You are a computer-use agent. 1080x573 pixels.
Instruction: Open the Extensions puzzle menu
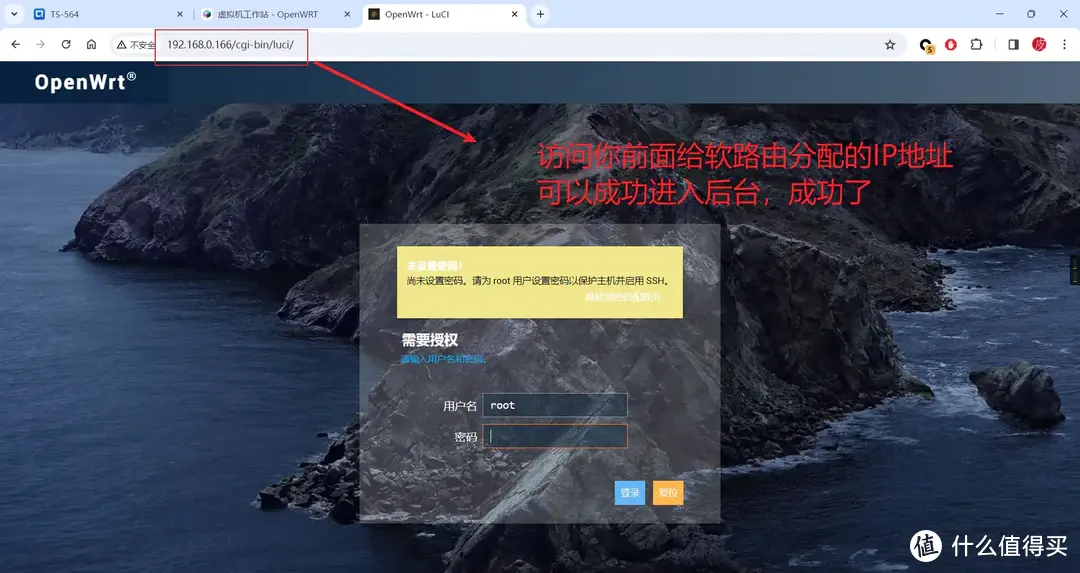pos(976,45)
